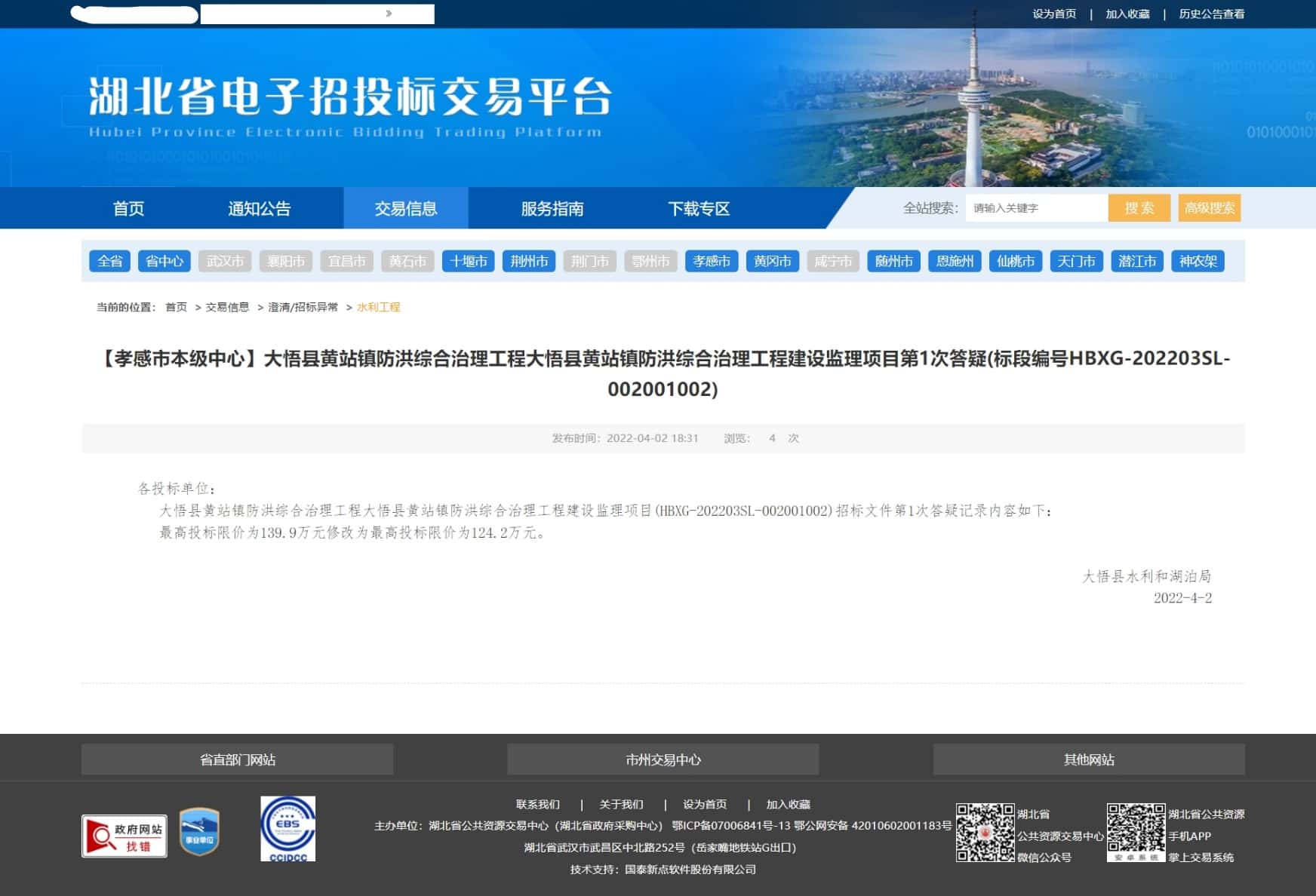This screenshot has width=1316, height=896.
Task: Select the 全省 region filter
Action: click(109, 262)
